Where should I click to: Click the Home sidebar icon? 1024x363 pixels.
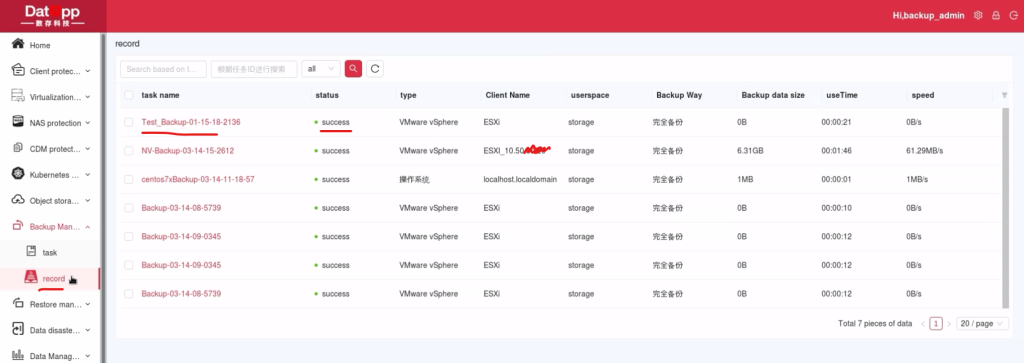tap(18, 44)
